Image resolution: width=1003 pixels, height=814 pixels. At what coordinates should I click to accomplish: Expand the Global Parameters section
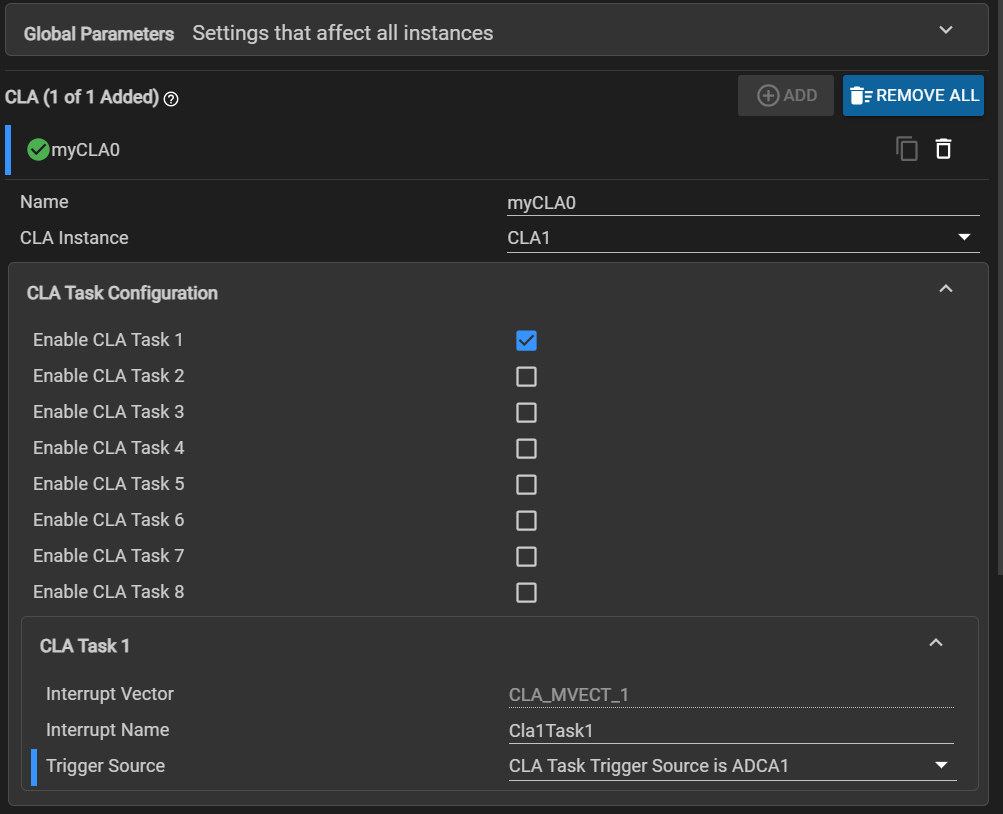946,30
